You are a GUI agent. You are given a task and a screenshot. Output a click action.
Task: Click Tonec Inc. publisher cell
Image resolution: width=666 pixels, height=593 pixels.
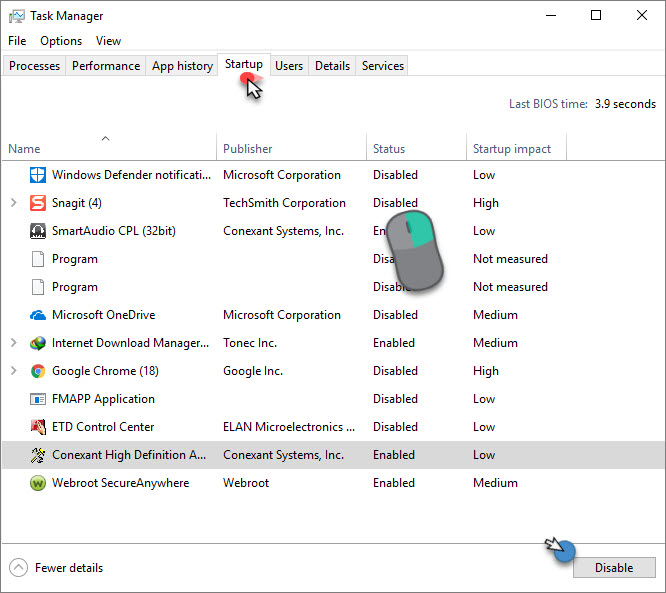pyautogui.click(x=250, y=343)
